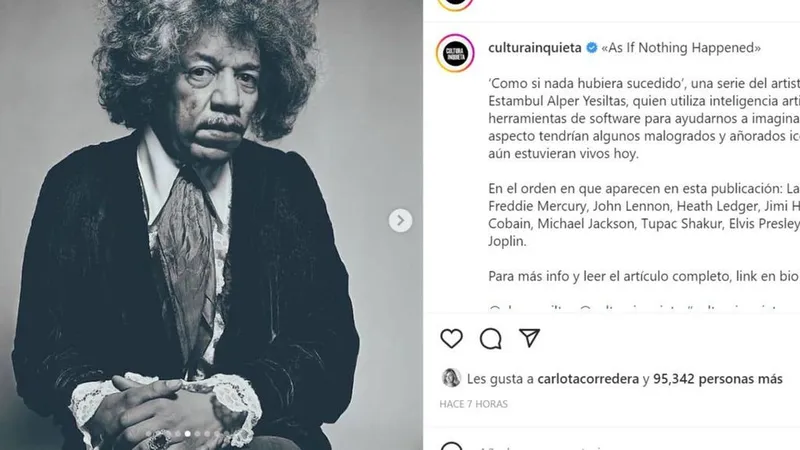
Task: Click the partially visible story-ring avatar at the top
Action: 455,4
